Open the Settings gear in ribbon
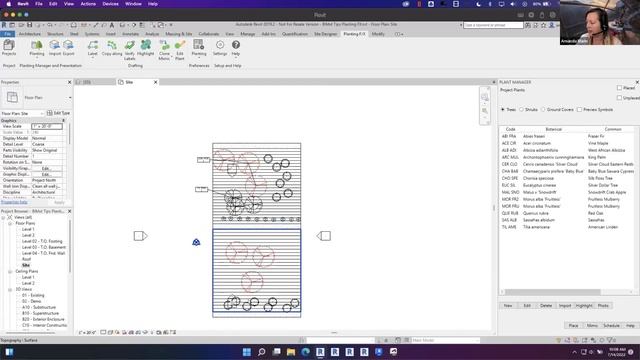Screen dimensions: 640x360 click(220, 48)
